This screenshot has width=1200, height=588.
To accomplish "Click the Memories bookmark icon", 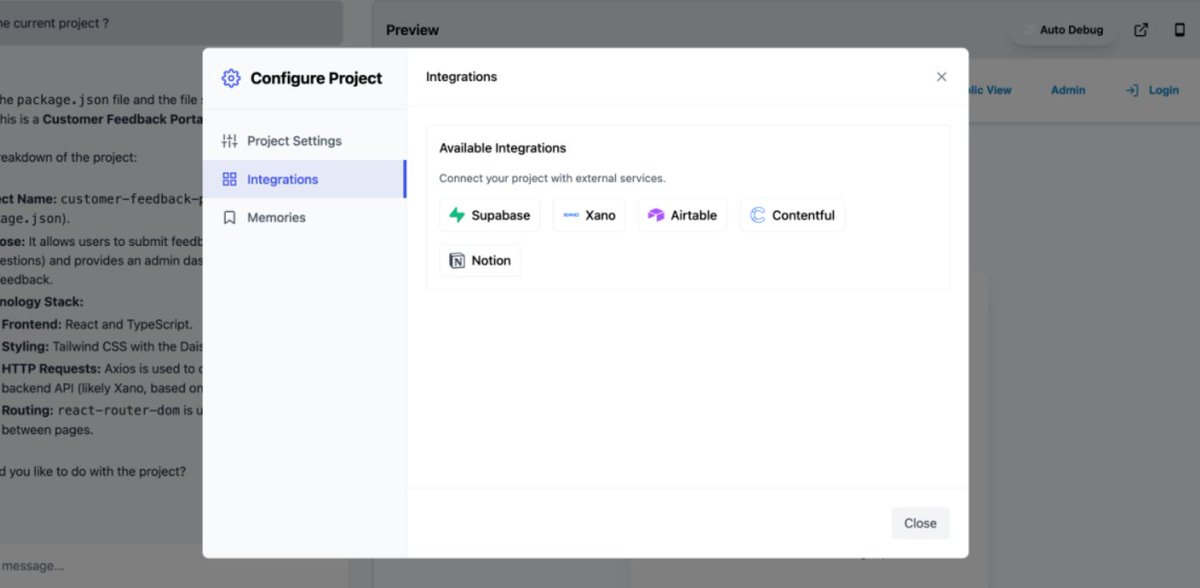I will click(229, 217).
